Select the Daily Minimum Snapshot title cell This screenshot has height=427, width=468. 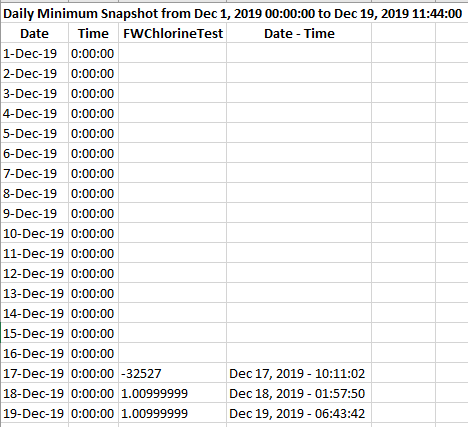point(232,14)
